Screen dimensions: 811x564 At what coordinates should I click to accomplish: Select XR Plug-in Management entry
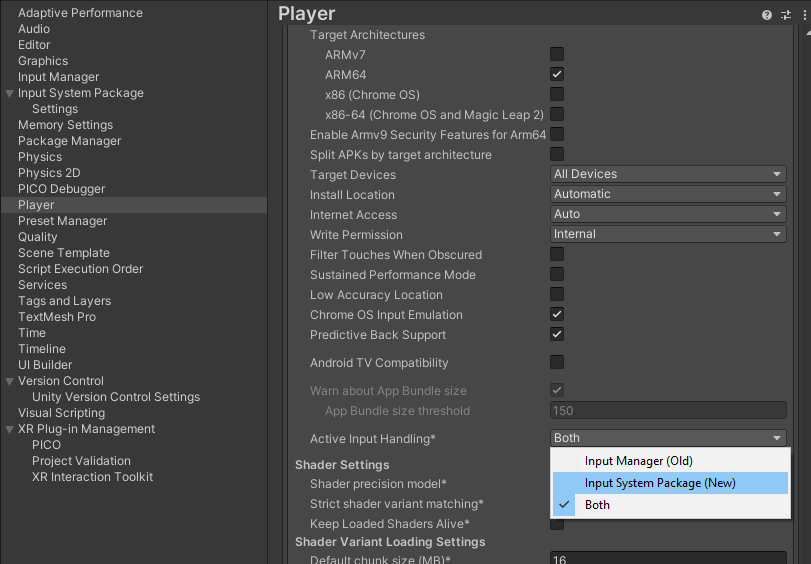86,429
